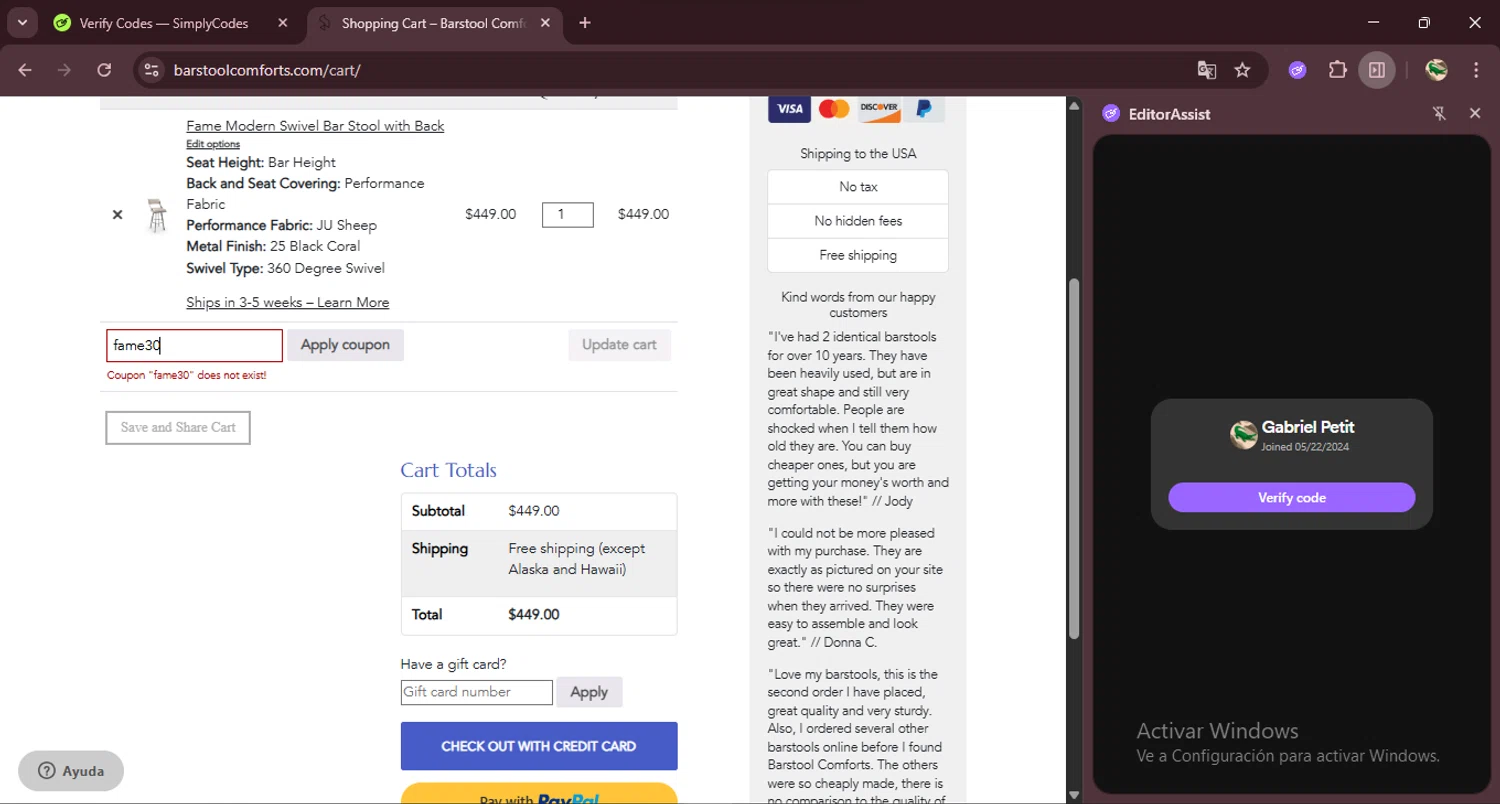Open Ships in 3-5 weeks Learn More link
The height and width of the screenshot is (804, 1500).
click(x=288, y=302)
